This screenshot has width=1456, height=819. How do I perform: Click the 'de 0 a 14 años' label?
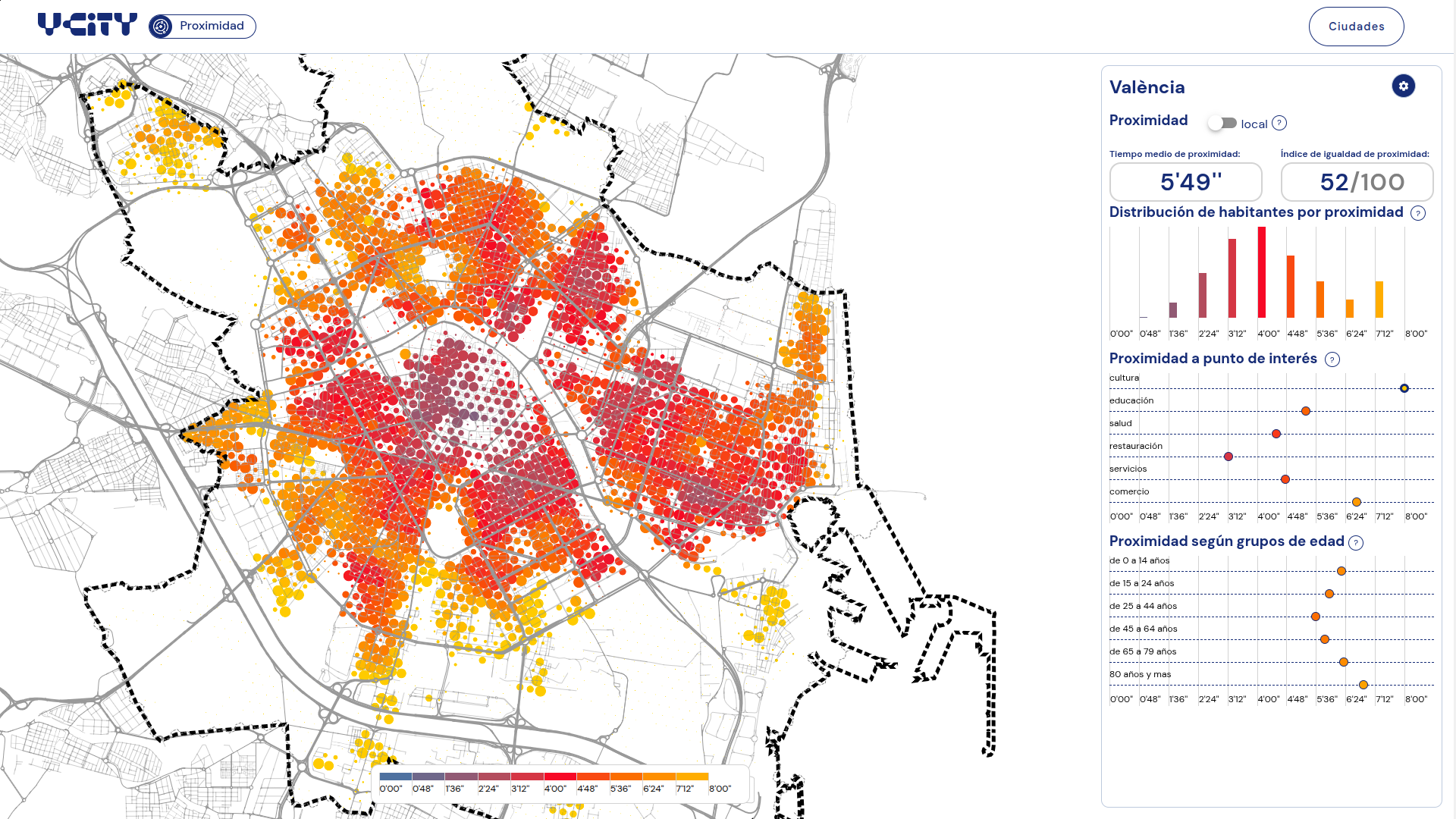point(1140,560)
